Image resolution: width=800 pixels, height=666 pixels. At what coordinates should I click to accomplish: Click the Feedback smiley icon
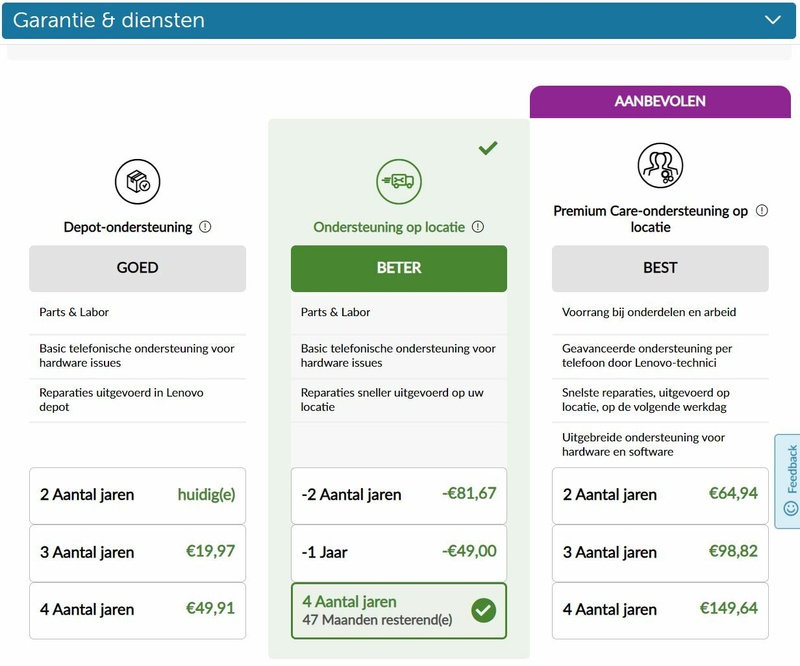coord(790,508)
